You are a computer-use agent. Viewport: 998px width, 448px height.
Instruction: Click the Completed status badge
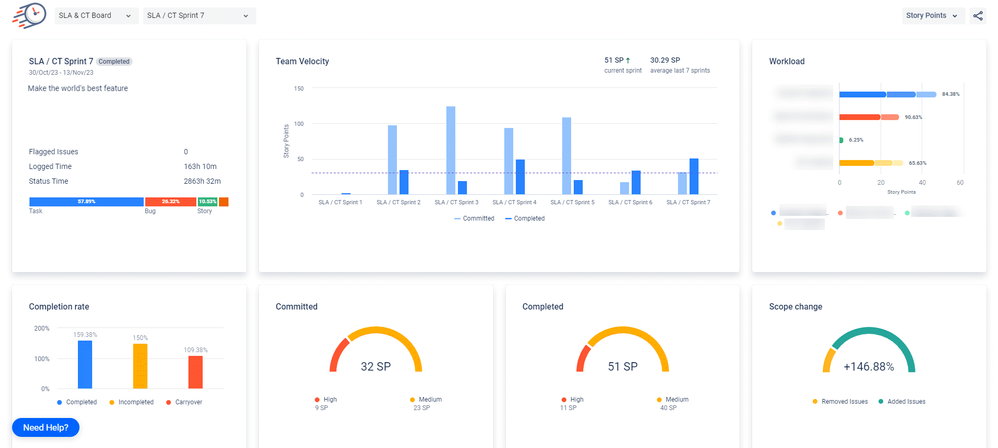pyautogui.click(x=114, y=61)
